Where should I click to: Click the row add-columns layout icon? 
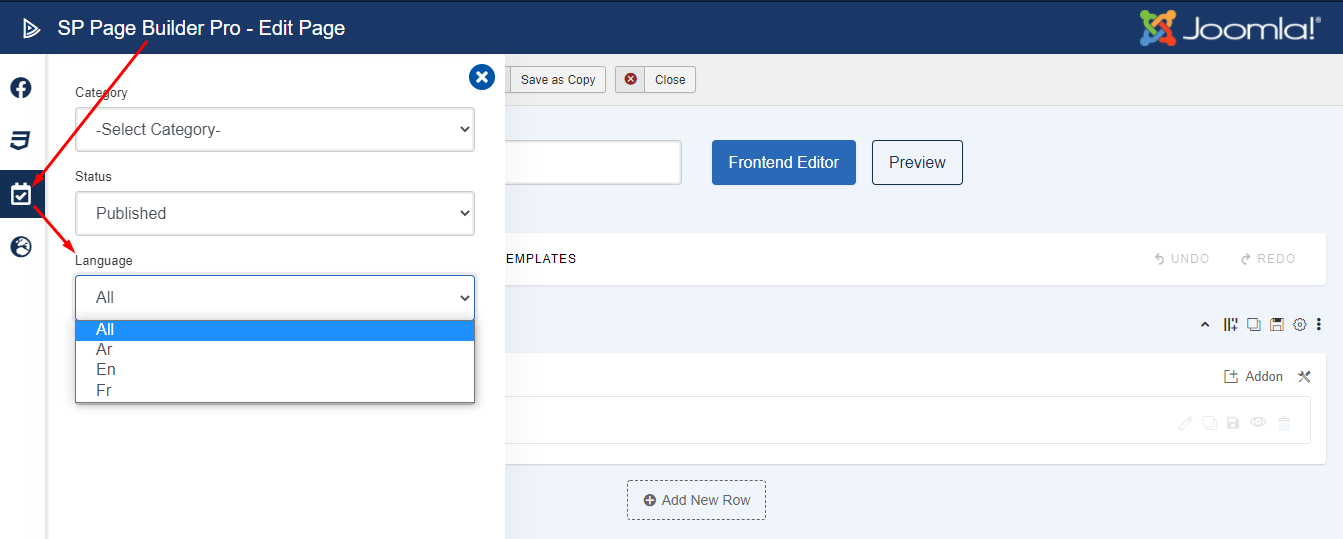point(1231,324)
